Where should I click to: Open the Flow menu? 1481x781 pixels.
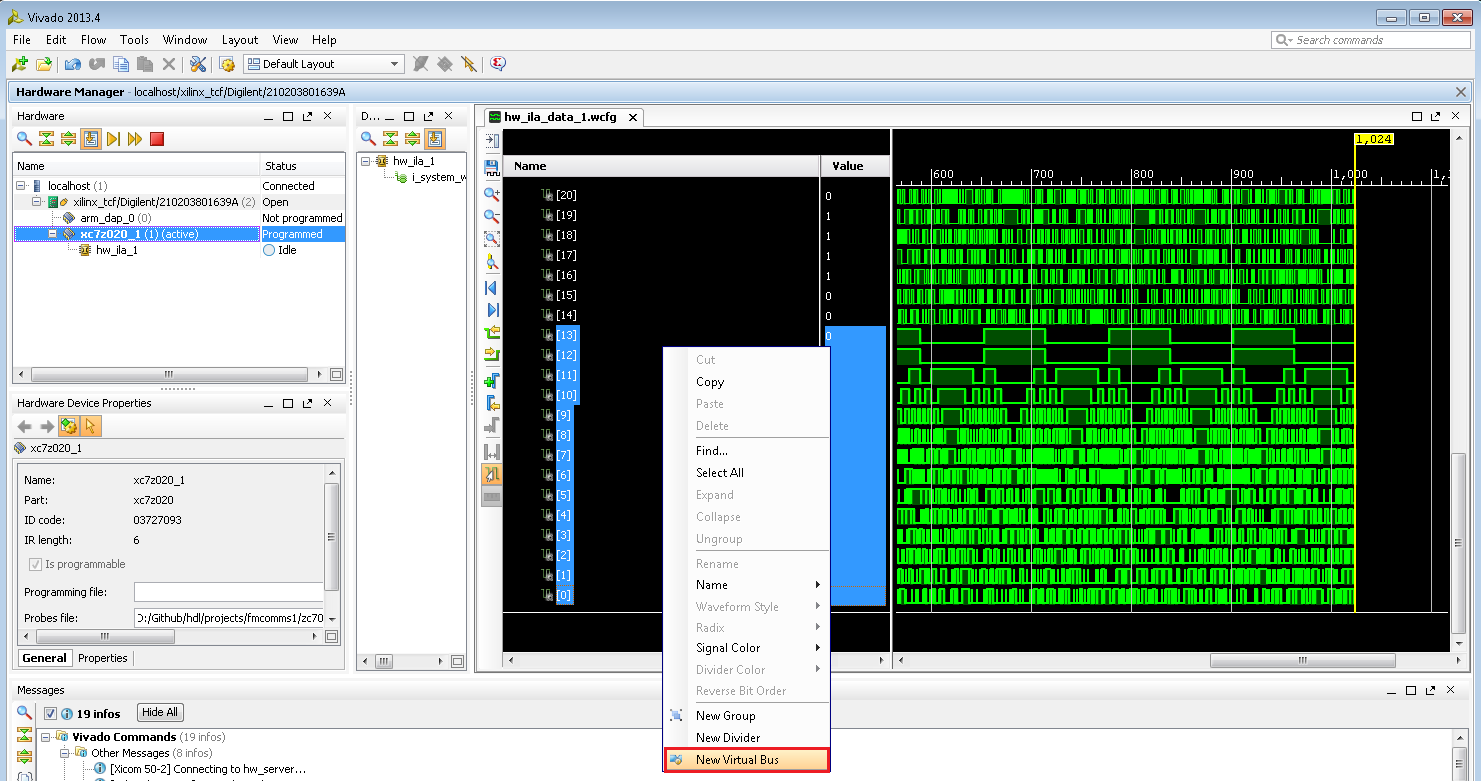point(94,40)
